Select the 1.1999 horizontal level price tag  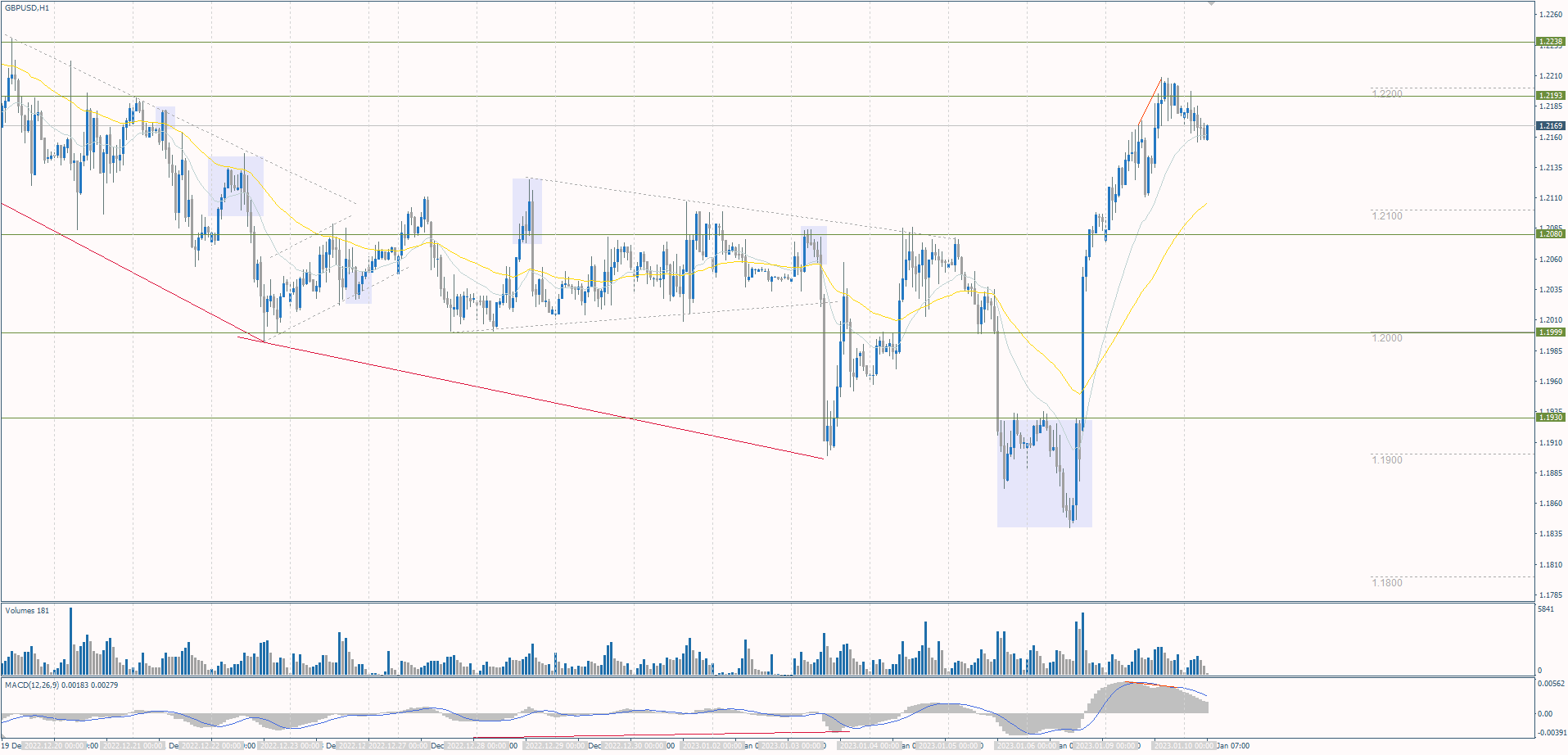1550,332
